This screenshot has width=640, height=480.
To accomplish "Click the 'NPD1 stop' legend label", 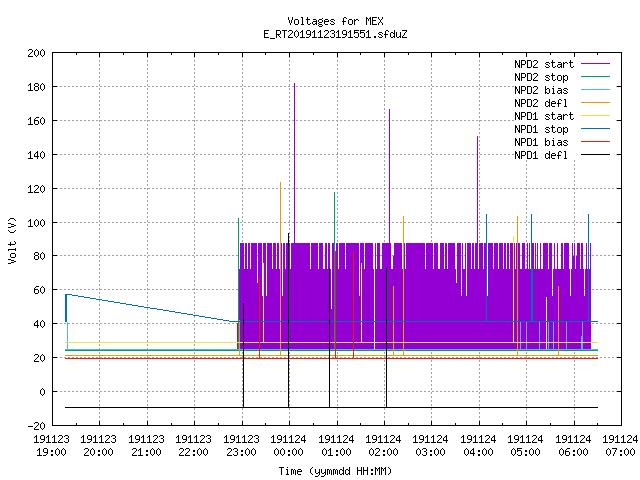I will [541, 129].
